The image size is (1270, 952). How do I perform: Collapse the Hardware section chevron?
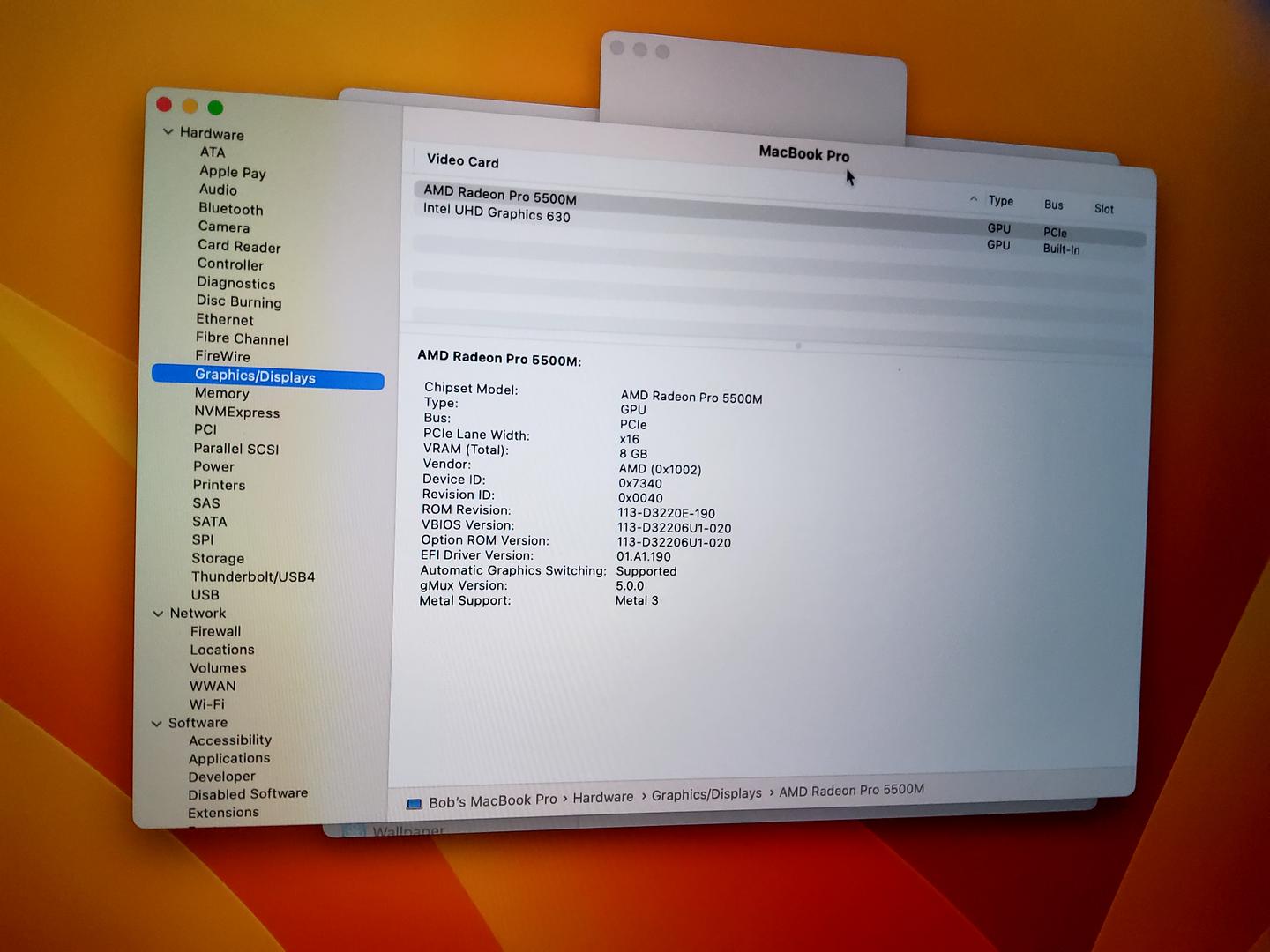tap(168, 131)
